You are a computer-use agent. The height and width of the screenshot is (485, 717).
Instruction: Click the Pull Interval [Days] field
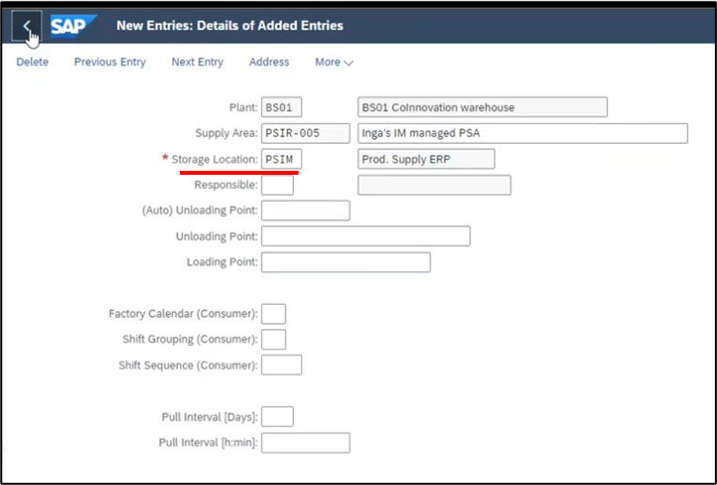coord(277,417)
